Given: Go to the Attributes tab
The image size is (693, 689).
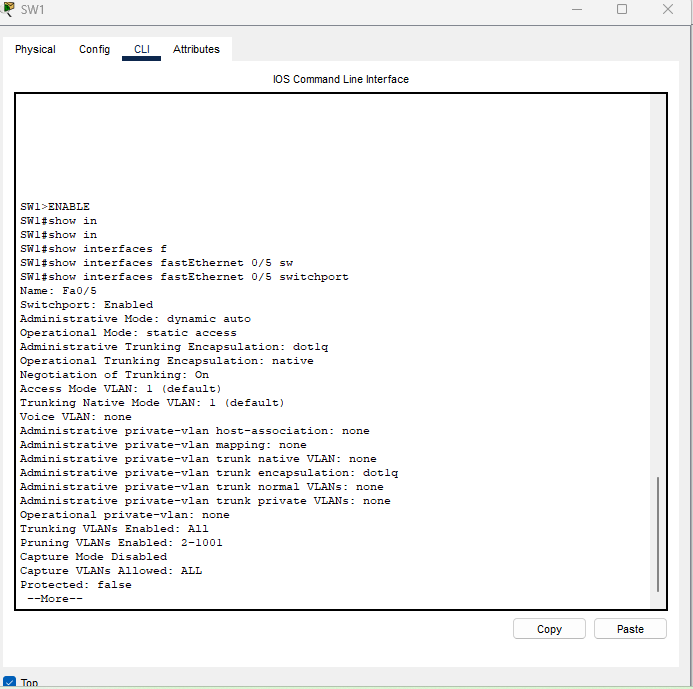Looking at the screenshot, I should point(196,49).
